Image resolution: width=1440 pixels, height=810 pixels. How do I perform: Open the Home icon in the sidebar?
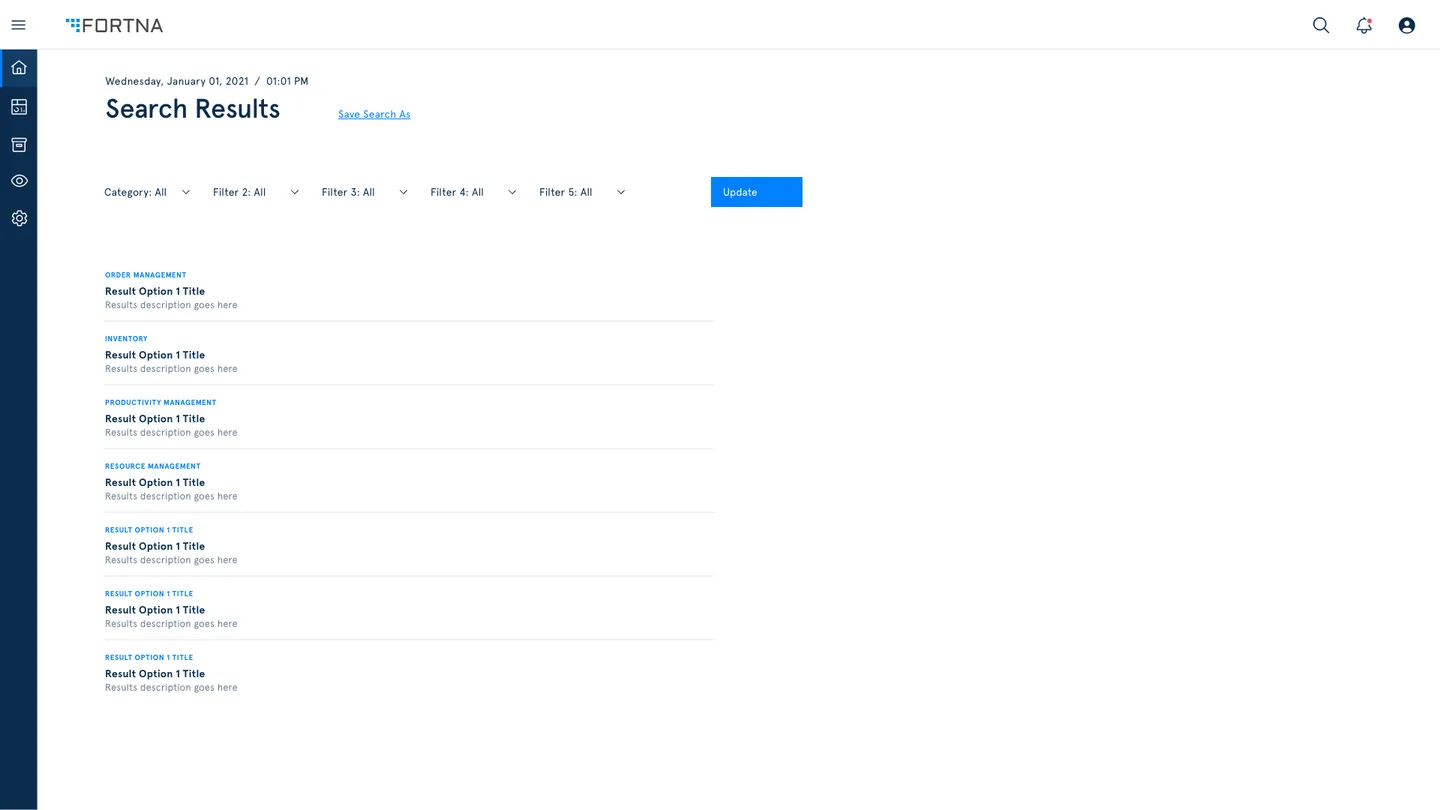(18, 67)
